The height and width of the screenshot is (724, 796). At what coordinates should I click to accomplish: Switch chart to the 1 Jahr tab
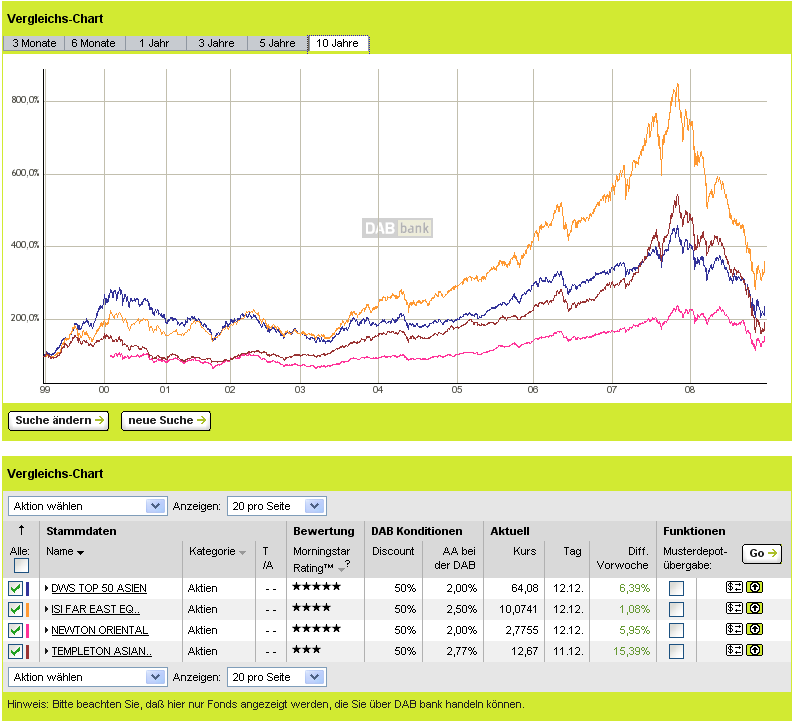(x=155, y=44)
